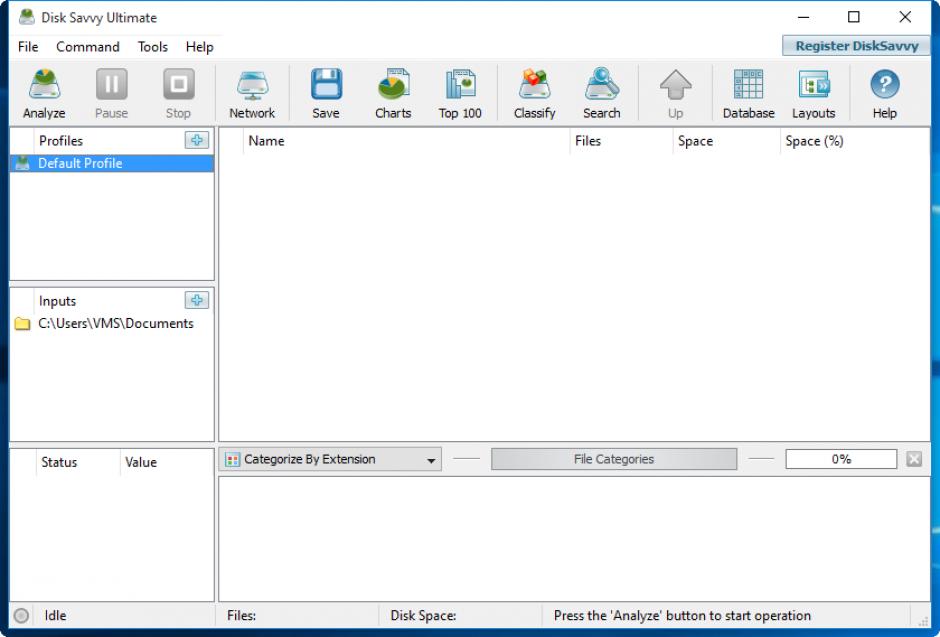The width and height of the screenshot is (940, 637).
Task: Add input directory with plus icon
Action: (x=197, y=300)
